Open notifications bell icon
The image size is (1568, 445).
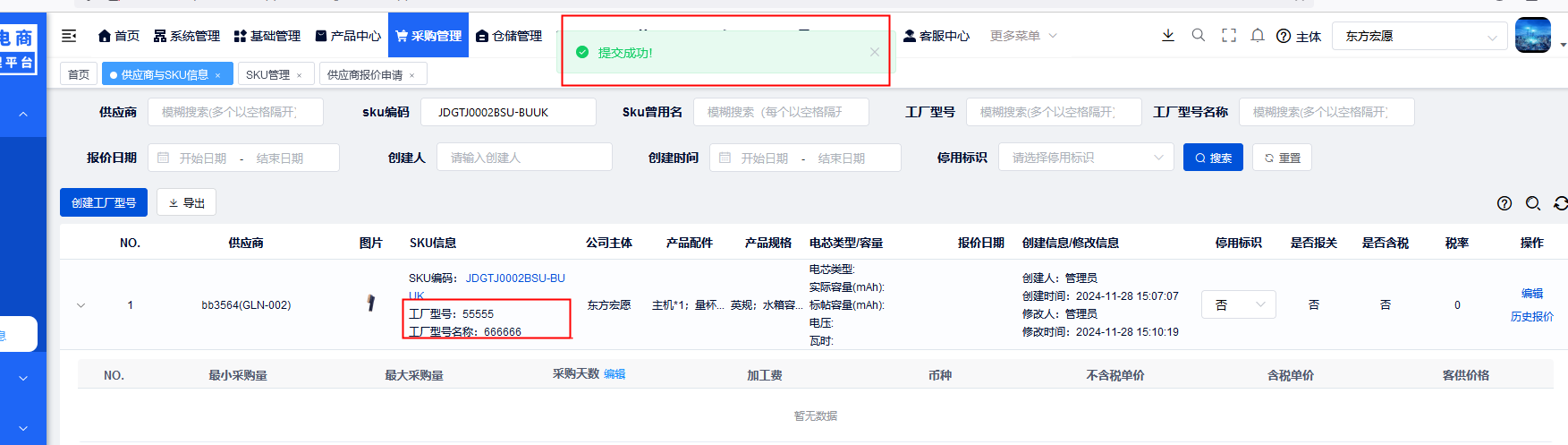click(x=1258, y=35)
